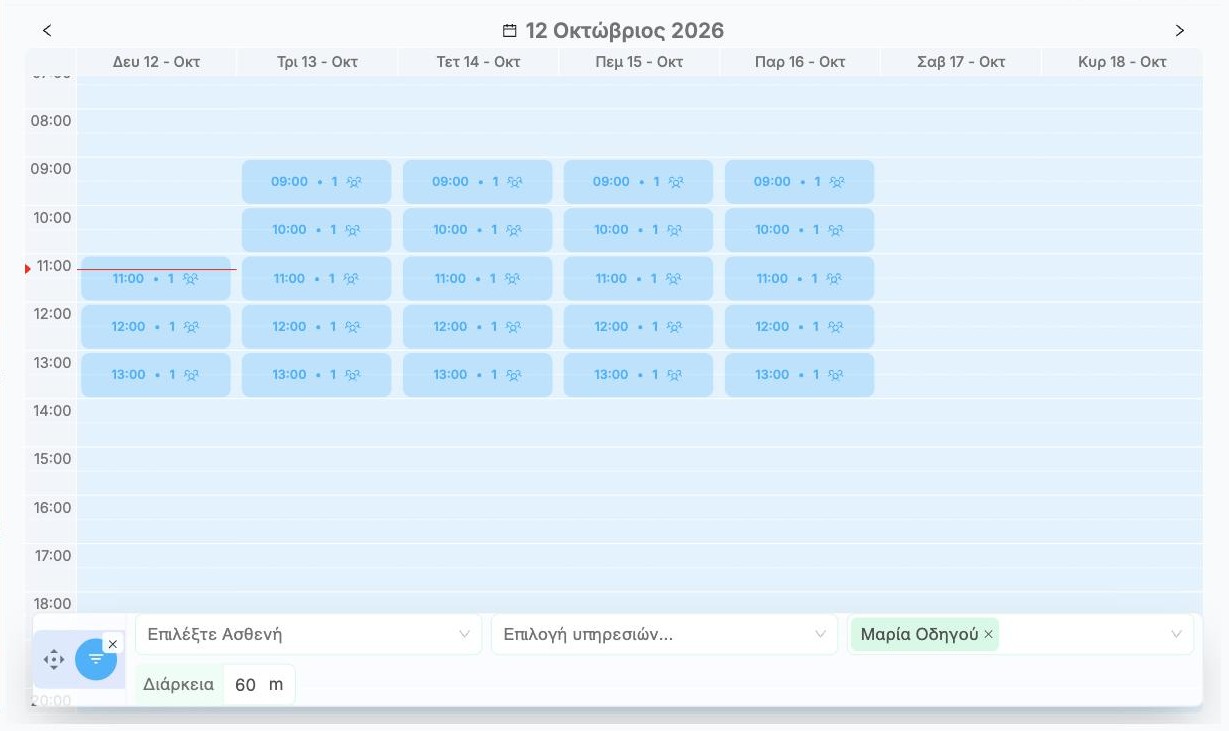Select the Τετ 14 - Οκτ column header
The width and height of the screenshot is (1229, 731).
[479, 62]
